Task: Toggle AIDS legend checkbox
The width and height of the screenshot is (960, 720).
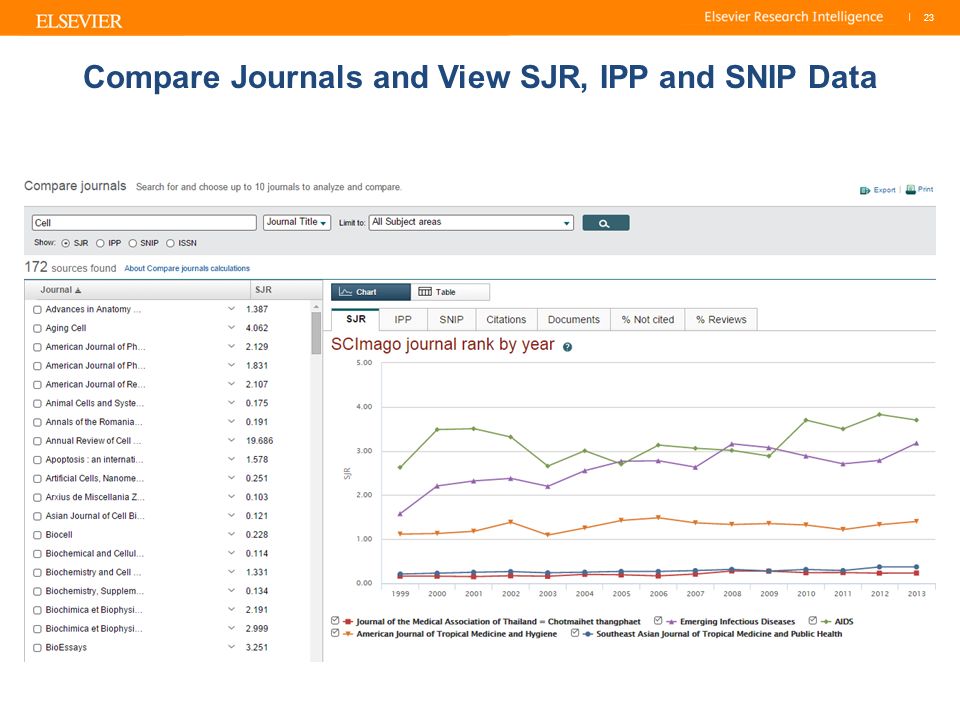Action: [812, 621]
